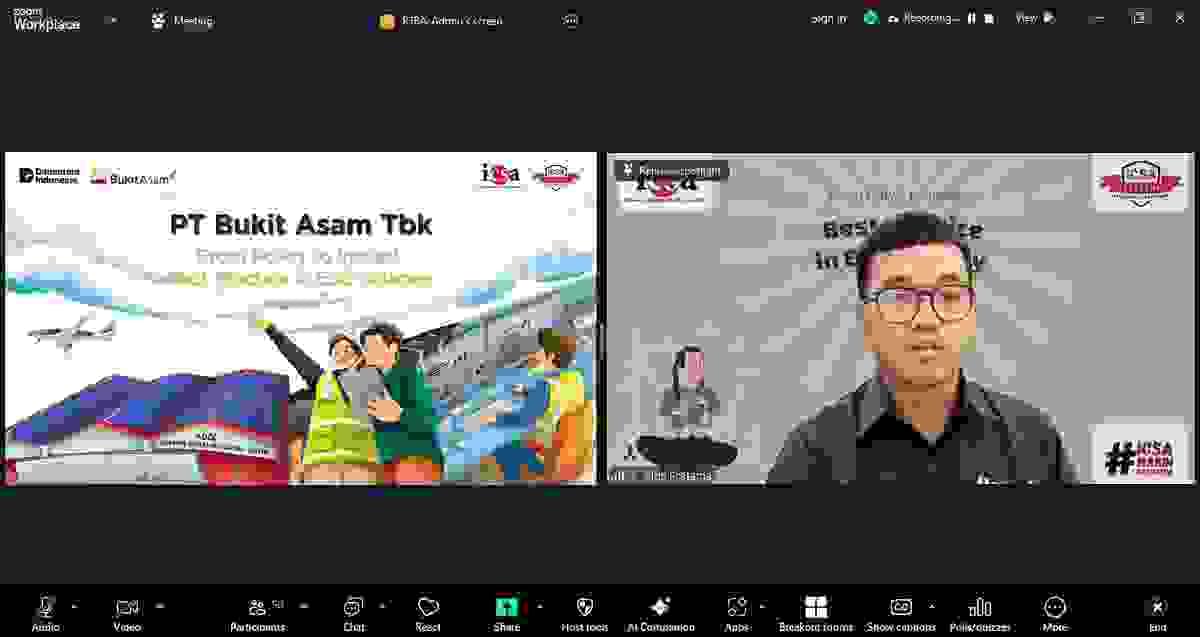Click the green Share screen button
The height and width of the screenshot is (637, 1200).
tap(506, 608)
